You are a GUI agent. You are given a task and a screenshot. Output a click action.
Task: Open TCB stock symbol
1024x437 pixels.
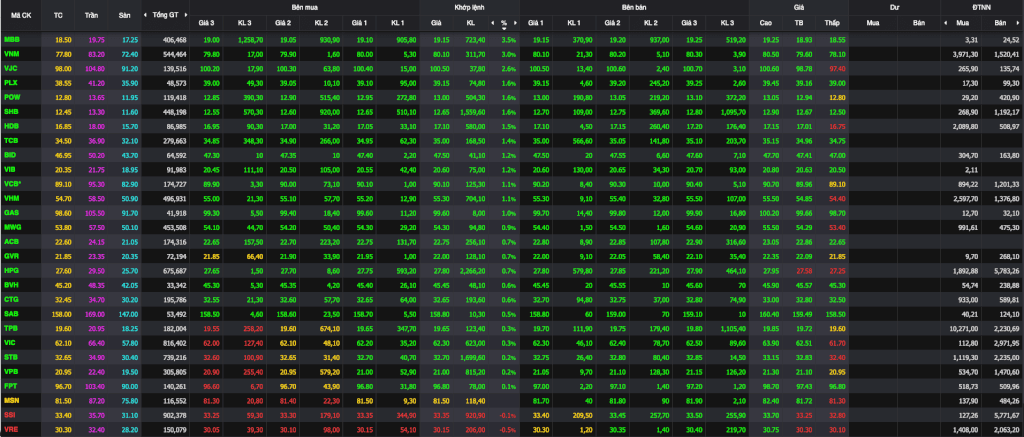point(11,140)
